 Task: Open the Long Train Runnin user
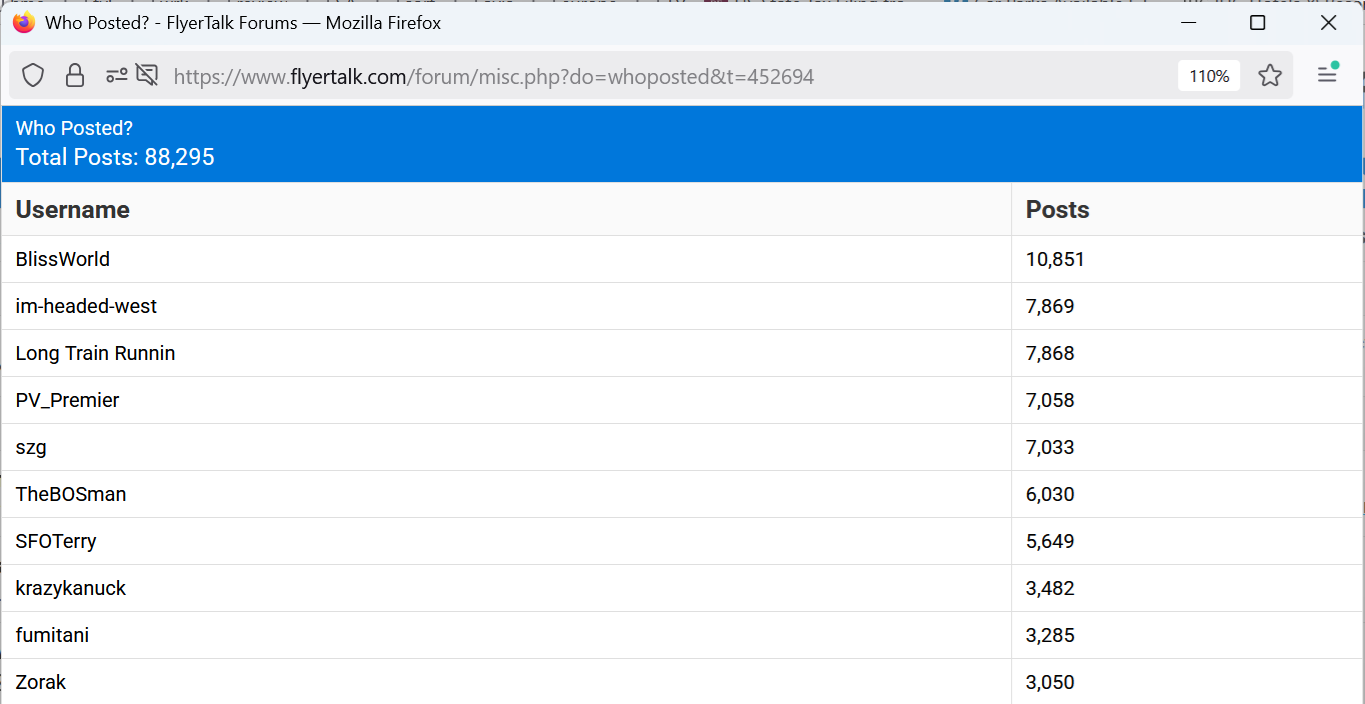[96, 353]
